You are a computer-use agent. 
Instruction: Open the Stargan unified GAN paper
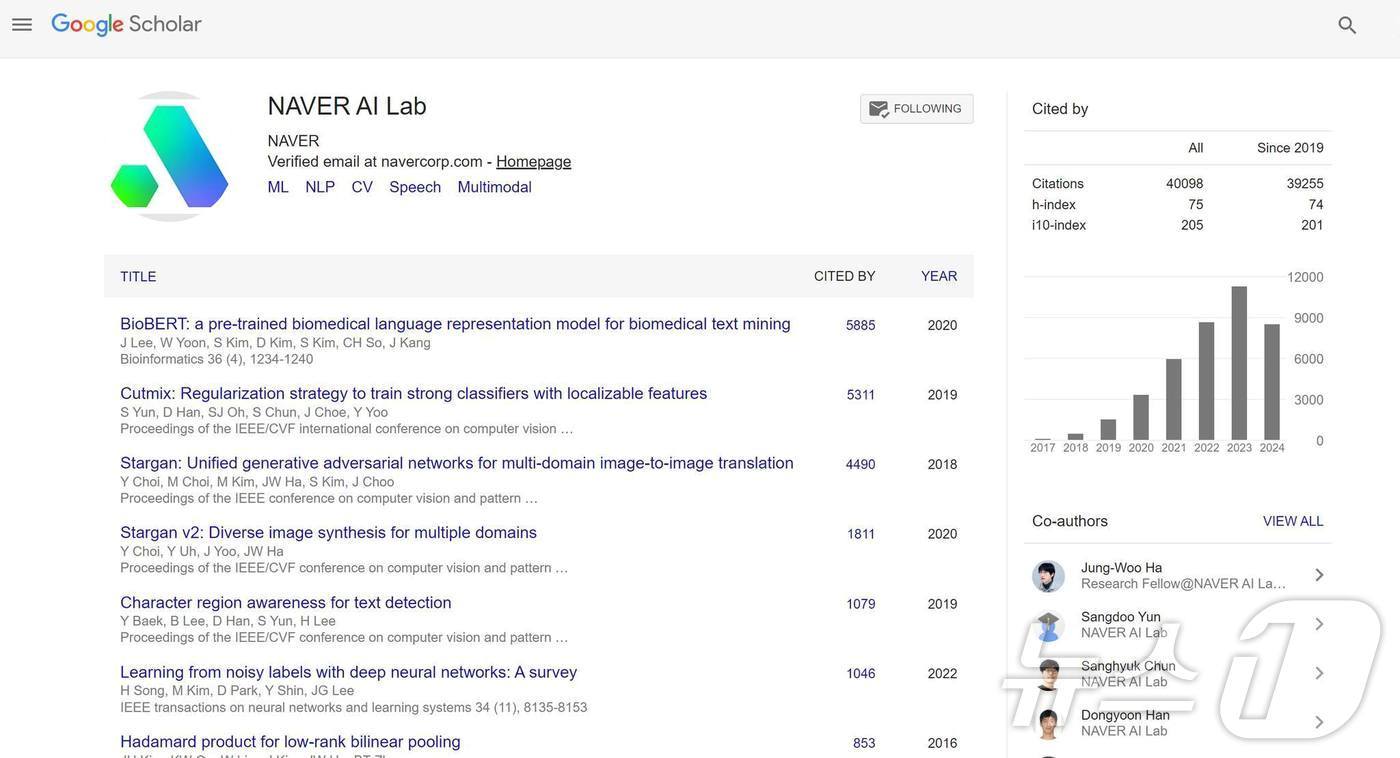coord(457,463)
